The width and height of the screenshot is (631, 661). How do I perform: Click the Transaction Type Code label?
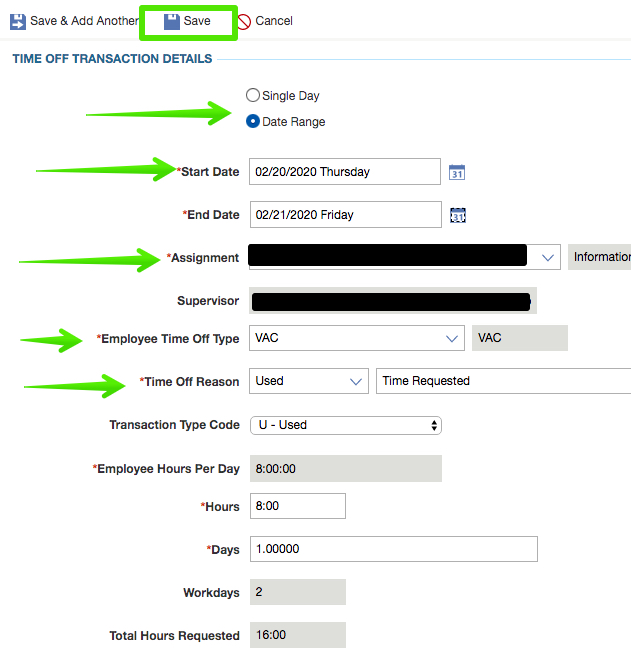(175, 425)
